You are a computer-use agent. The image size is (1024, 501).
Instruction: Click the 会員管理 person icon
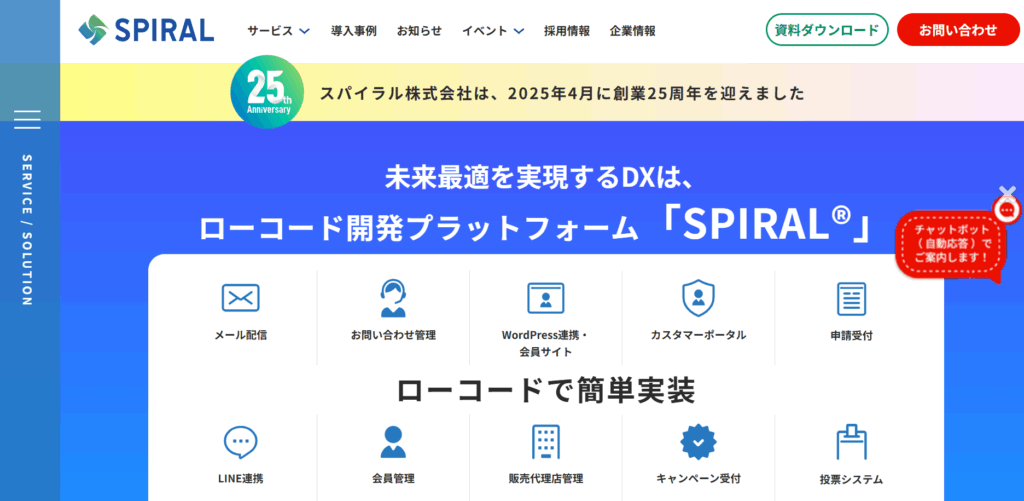click(393, 442)
